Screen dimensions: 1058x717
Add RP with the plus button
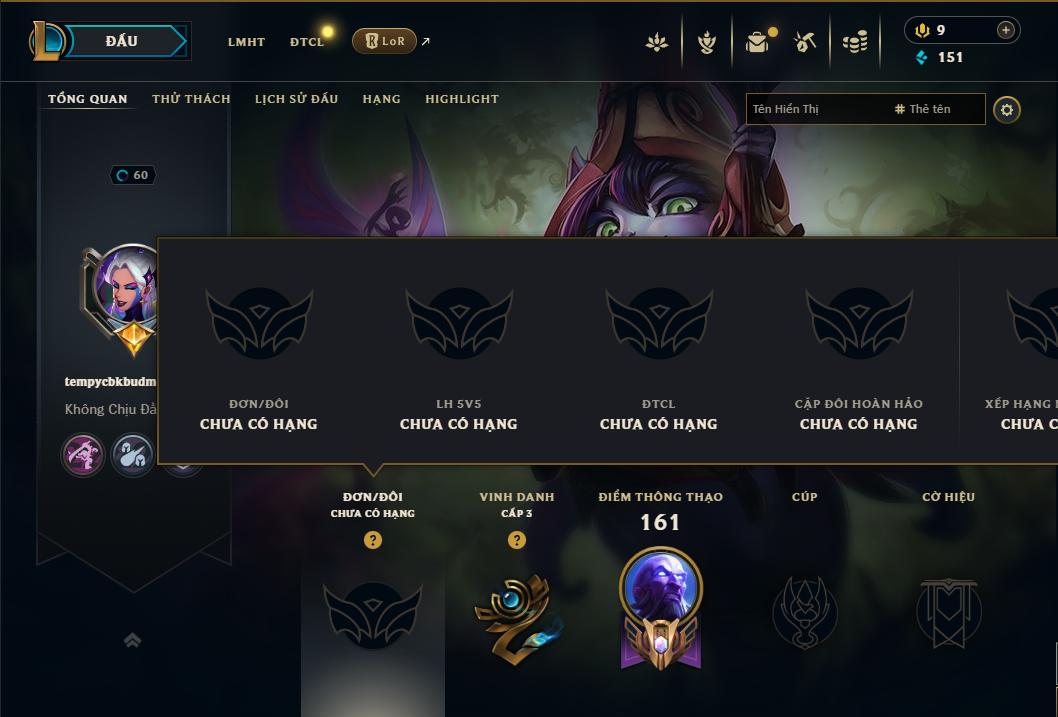click(x=1005, y=30)
